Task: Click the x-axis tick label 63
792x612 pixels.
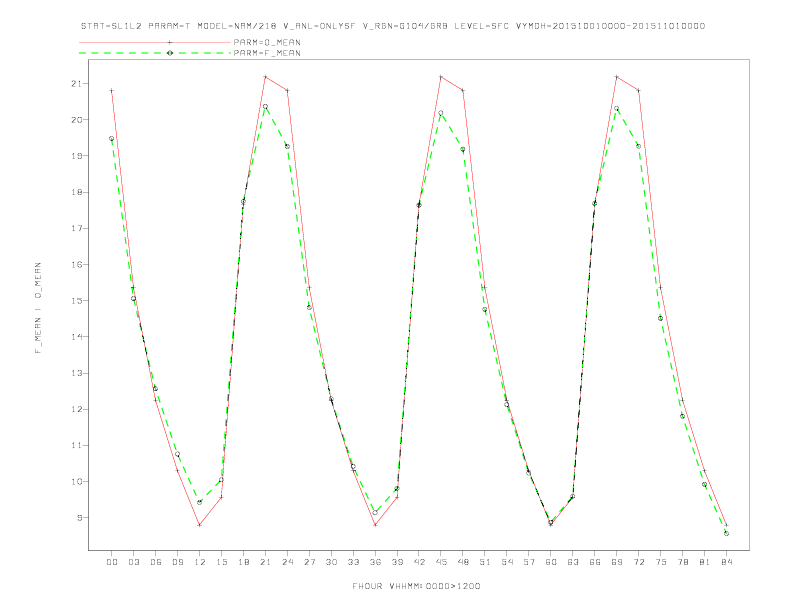Action: pos(573,562)
